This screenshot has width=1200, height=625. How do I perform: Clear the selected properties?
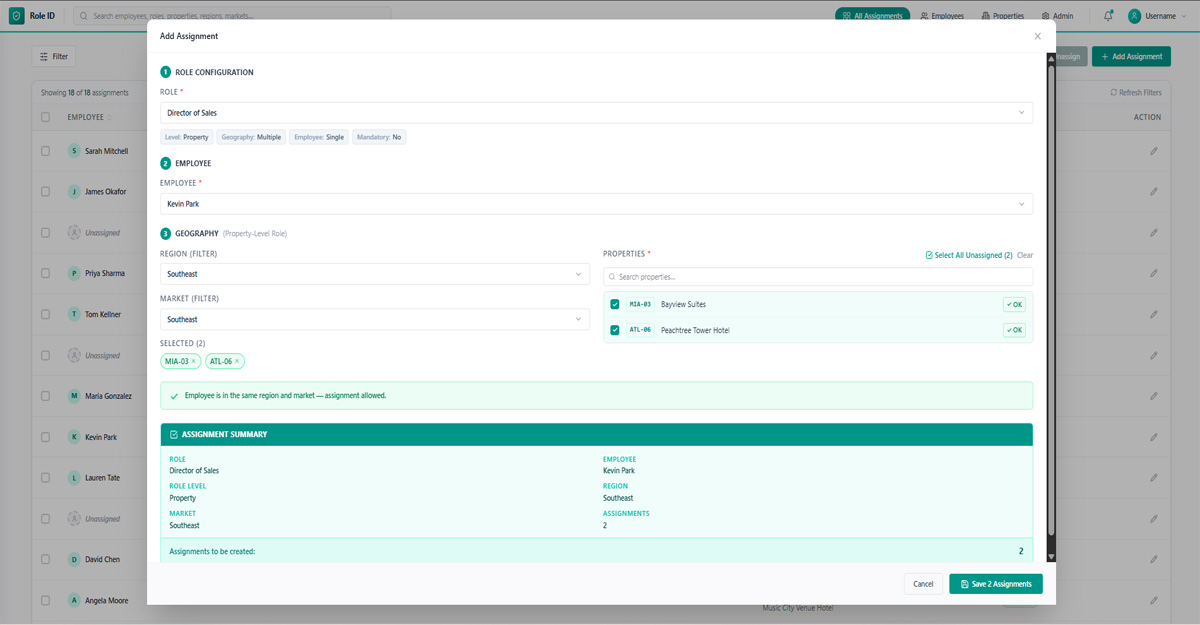coord(1025,255)
